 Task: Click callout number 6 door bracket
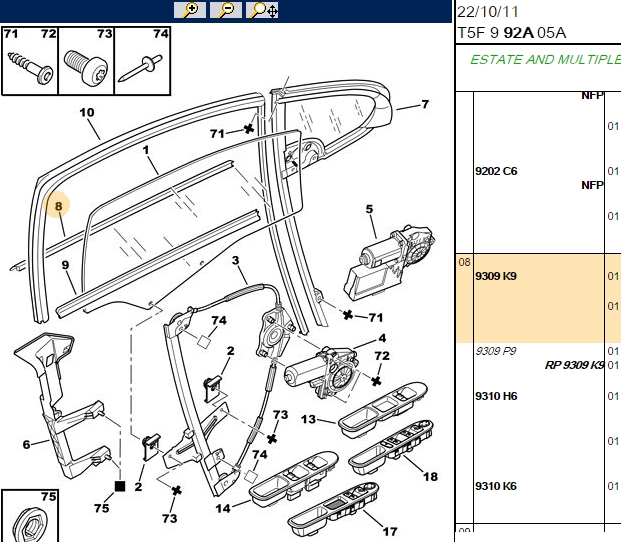point(27,444)
